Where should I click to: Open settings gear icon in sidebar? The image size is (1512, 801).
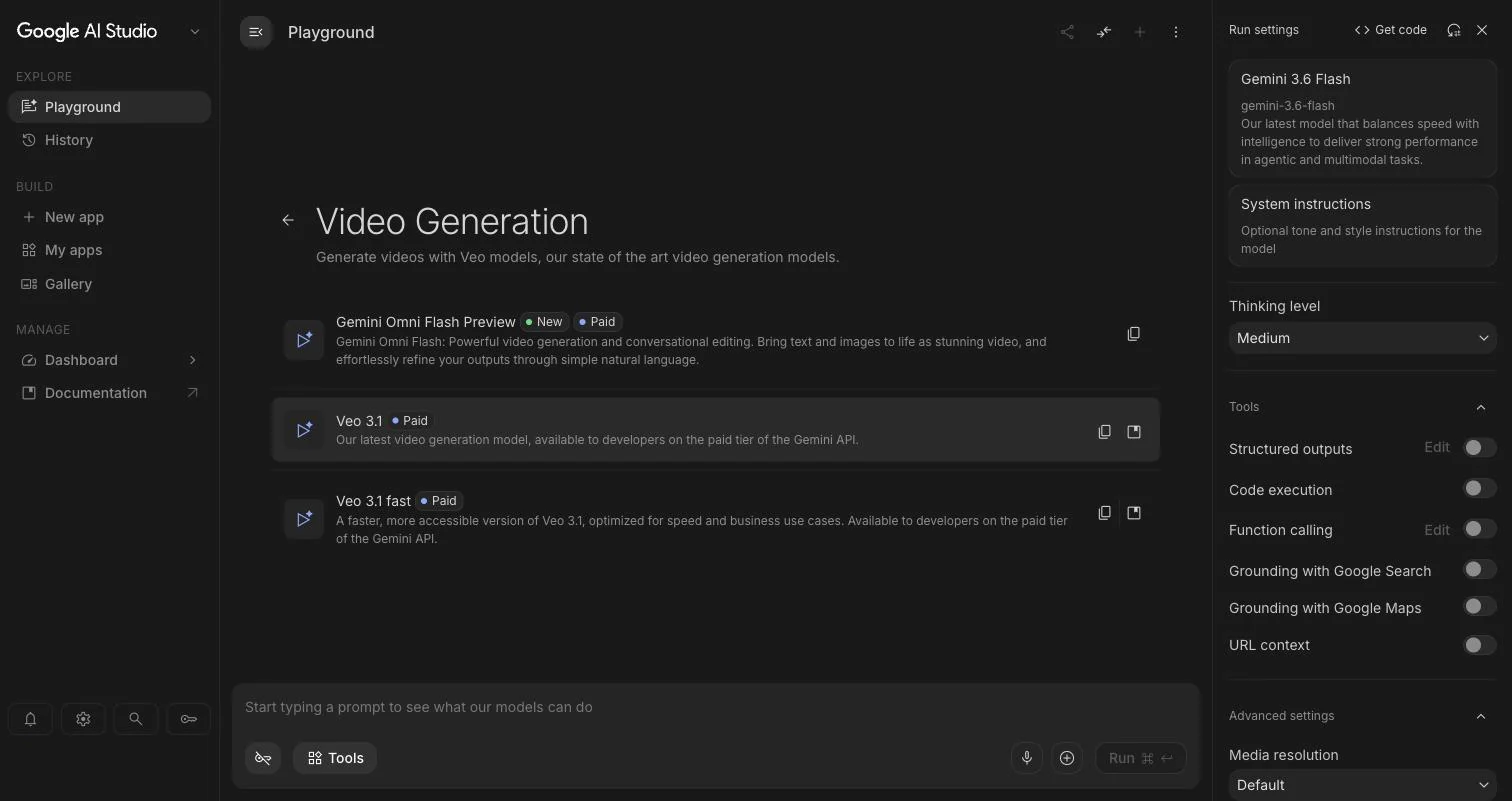[x=83, y=719]
